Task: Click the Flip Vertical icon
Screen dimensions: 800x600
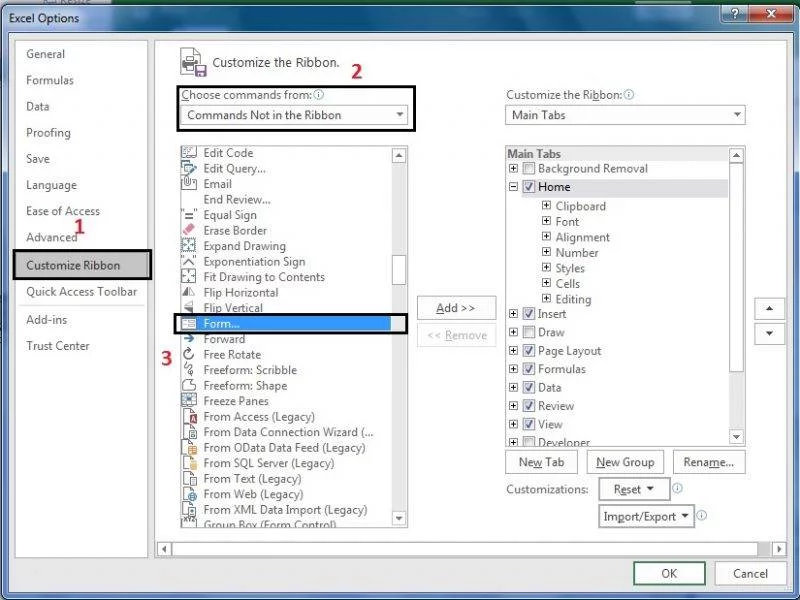Action: pyautogui.click(x=189, y=307)
